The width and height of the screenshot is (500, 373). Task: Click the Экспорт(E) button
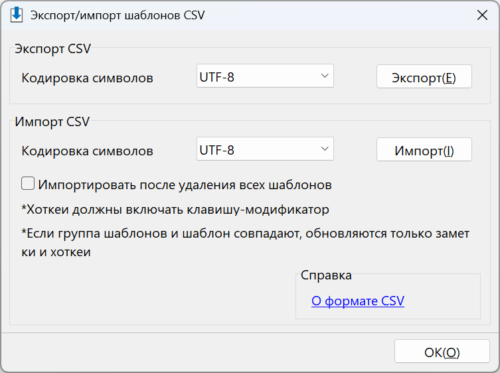click(424, 77)
